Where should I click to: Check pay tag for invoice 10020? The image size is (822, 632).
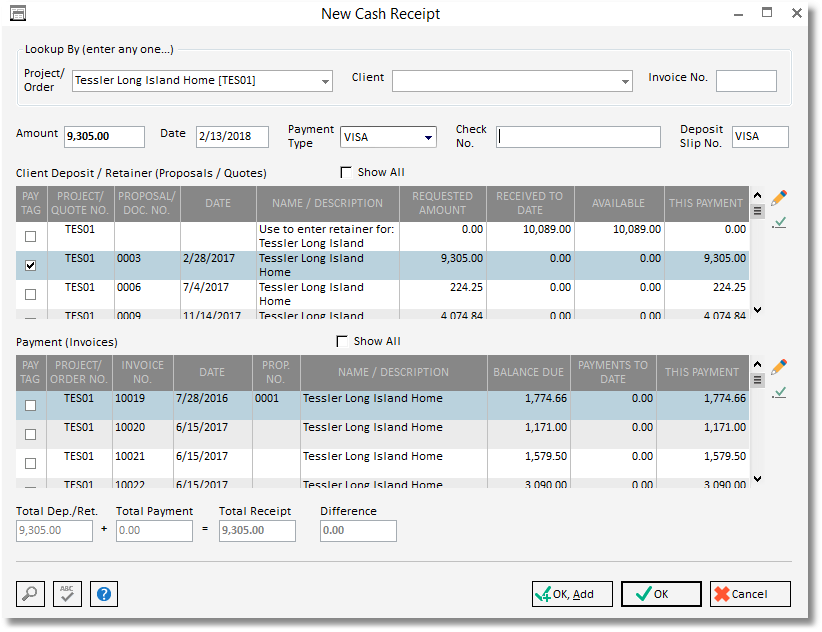pyautogui.click(x=30, y=434)
